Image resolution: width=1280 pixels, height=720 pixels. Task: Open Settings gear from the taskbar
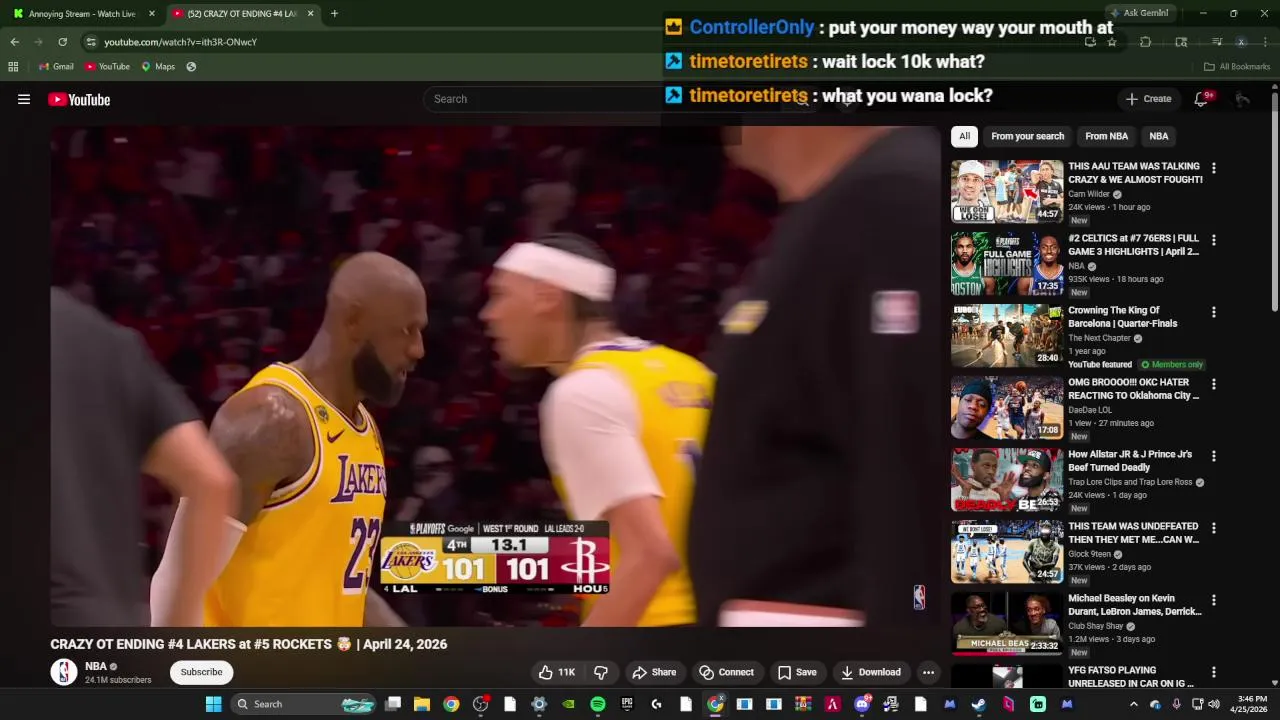click(539, 704)
